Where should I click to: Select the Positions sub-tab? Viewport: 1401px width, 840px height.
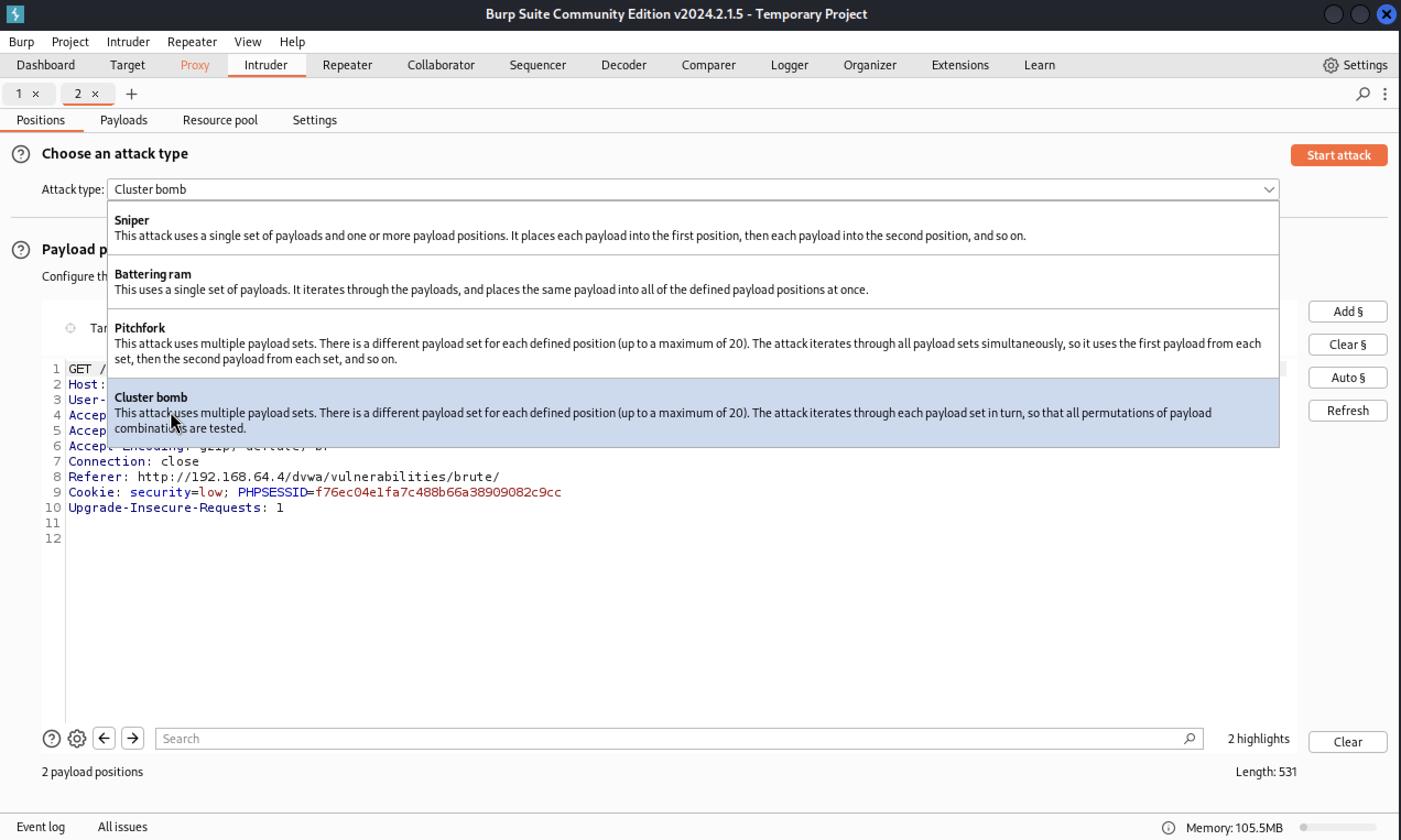pyautogui.click(x=41, y=120)
